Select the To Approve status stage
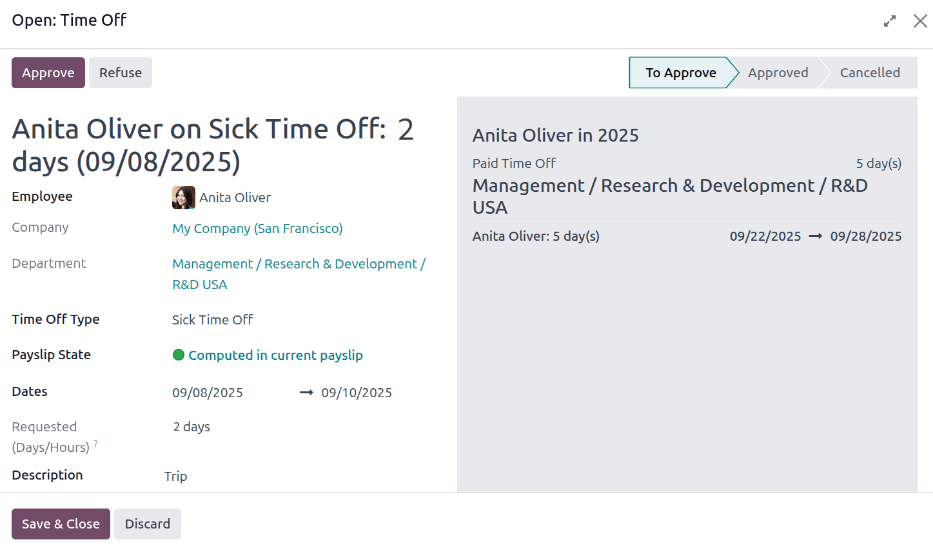Viewport: 933px width, 551px height. click(680, 73)
